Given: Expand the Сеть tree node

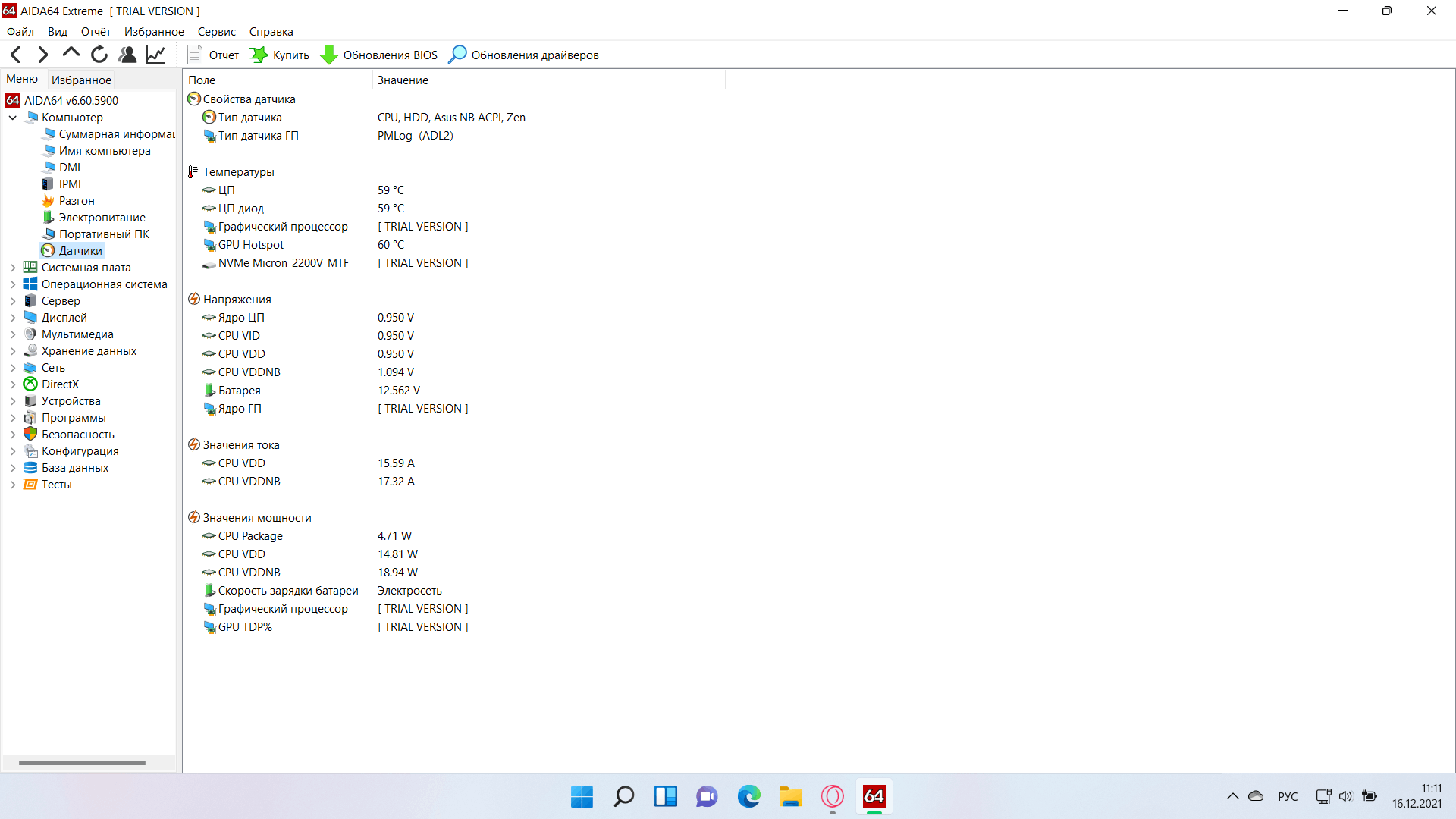Looking at the screenshot, I should (x=13, y=368).
